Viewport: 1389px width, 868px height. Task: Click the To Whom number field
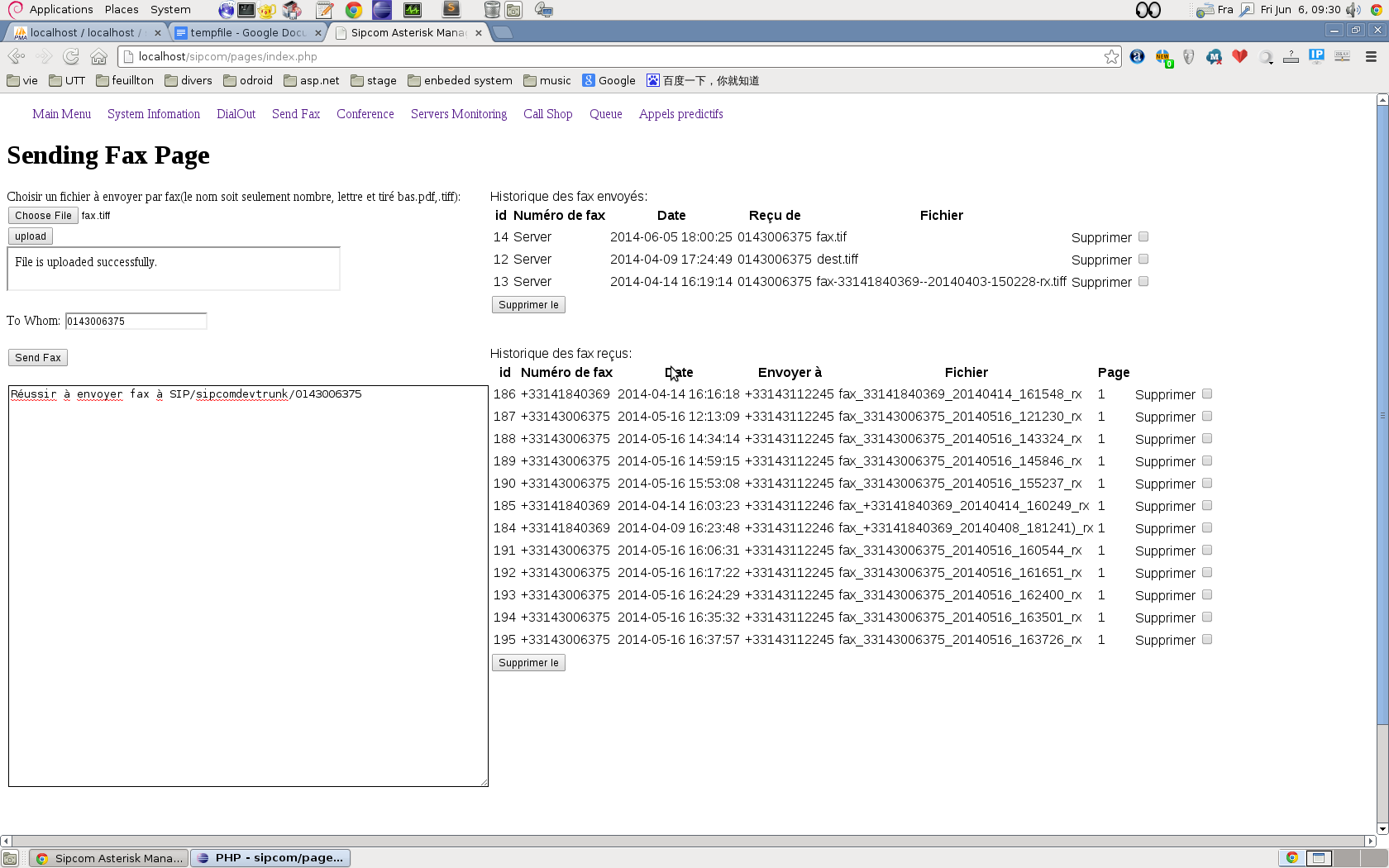[136, 321]
